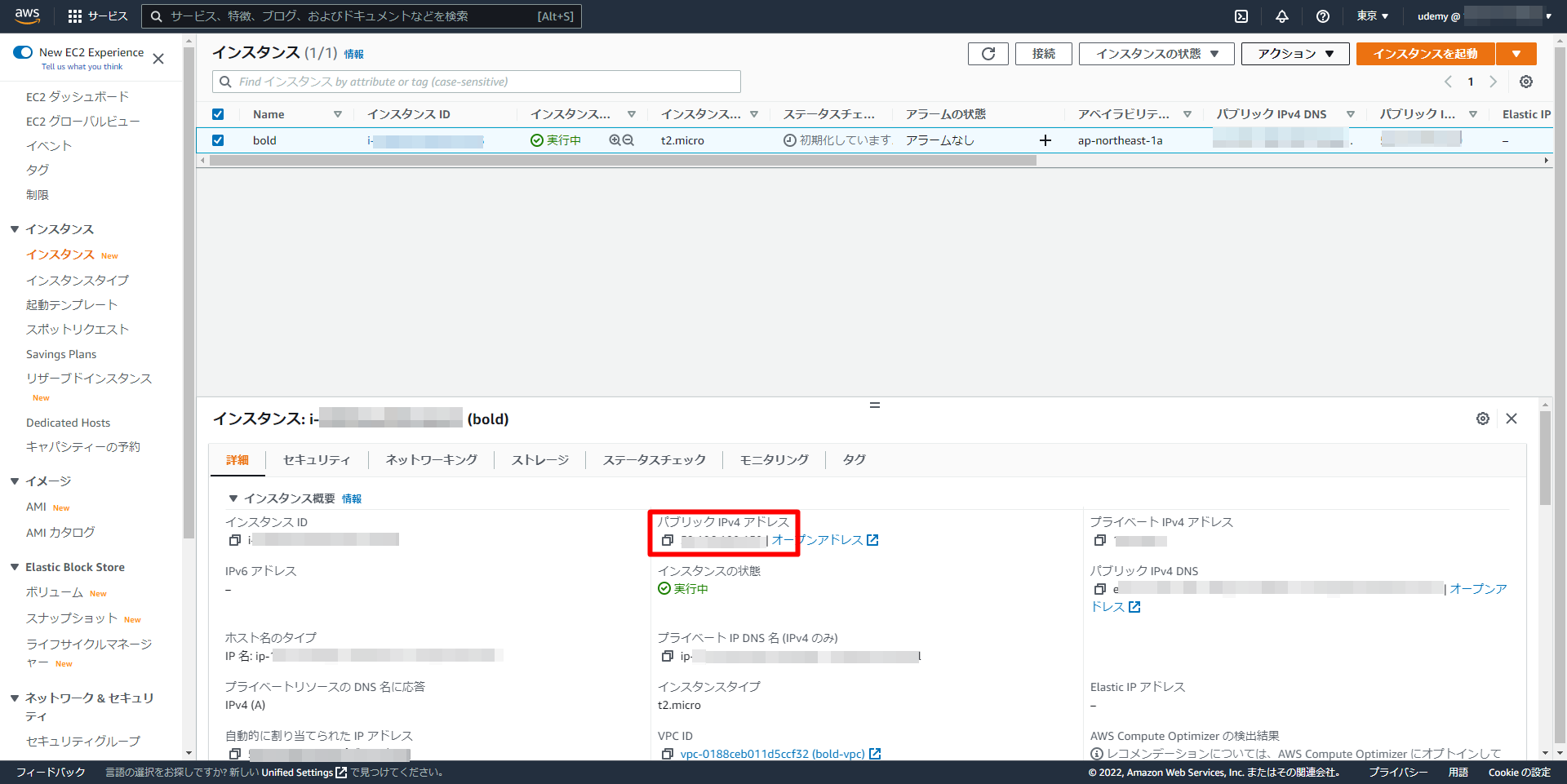Click インスタンスを起動 button
This screenshot has height=784, width=1567.
click(1426, 54)
